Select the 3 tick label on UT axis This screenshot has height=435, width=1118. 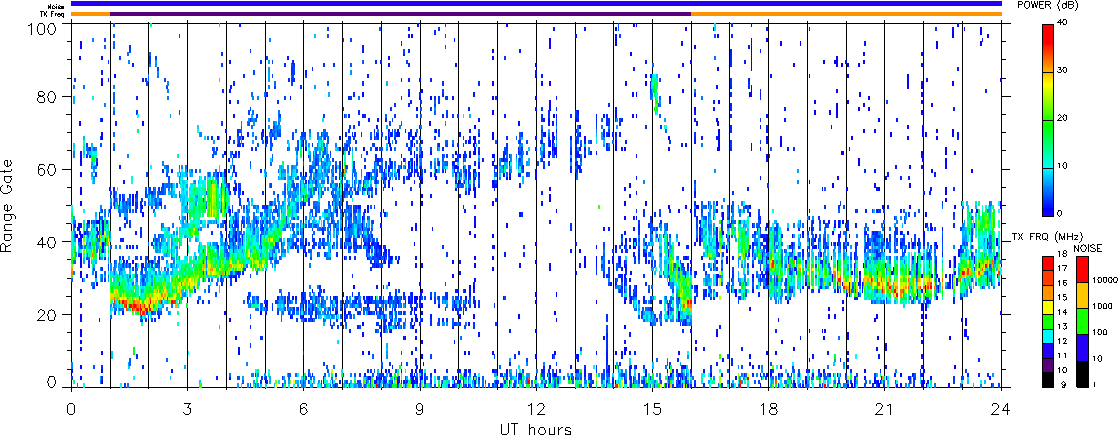tap(188, 409)
